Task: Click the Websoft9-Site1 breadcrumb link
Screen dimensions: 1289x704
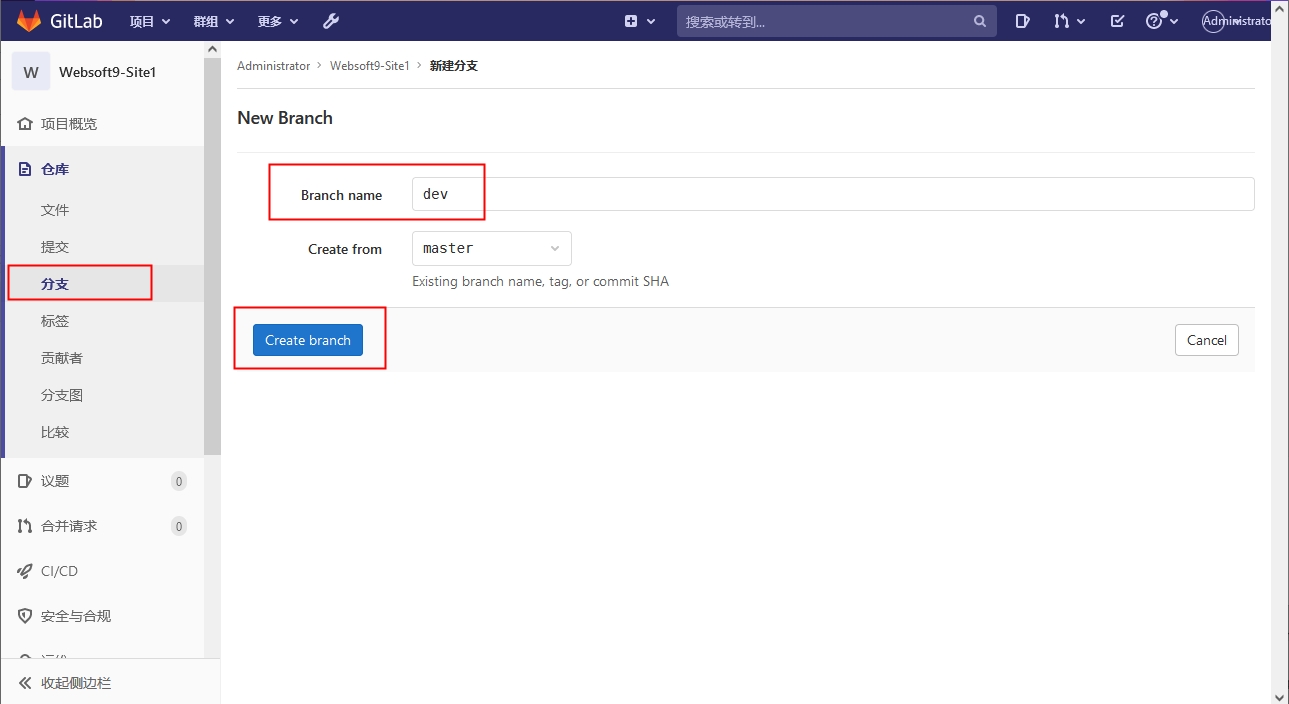Action: pos(370,66)
